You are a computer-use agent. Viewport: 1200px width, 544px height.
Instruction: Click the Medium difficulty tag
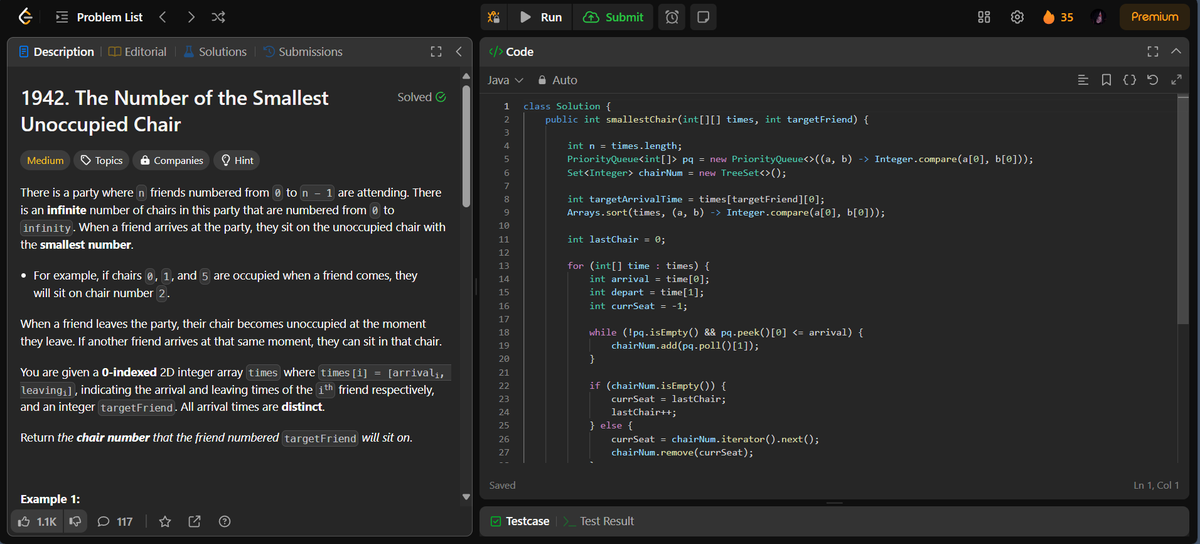click(45, 160)
